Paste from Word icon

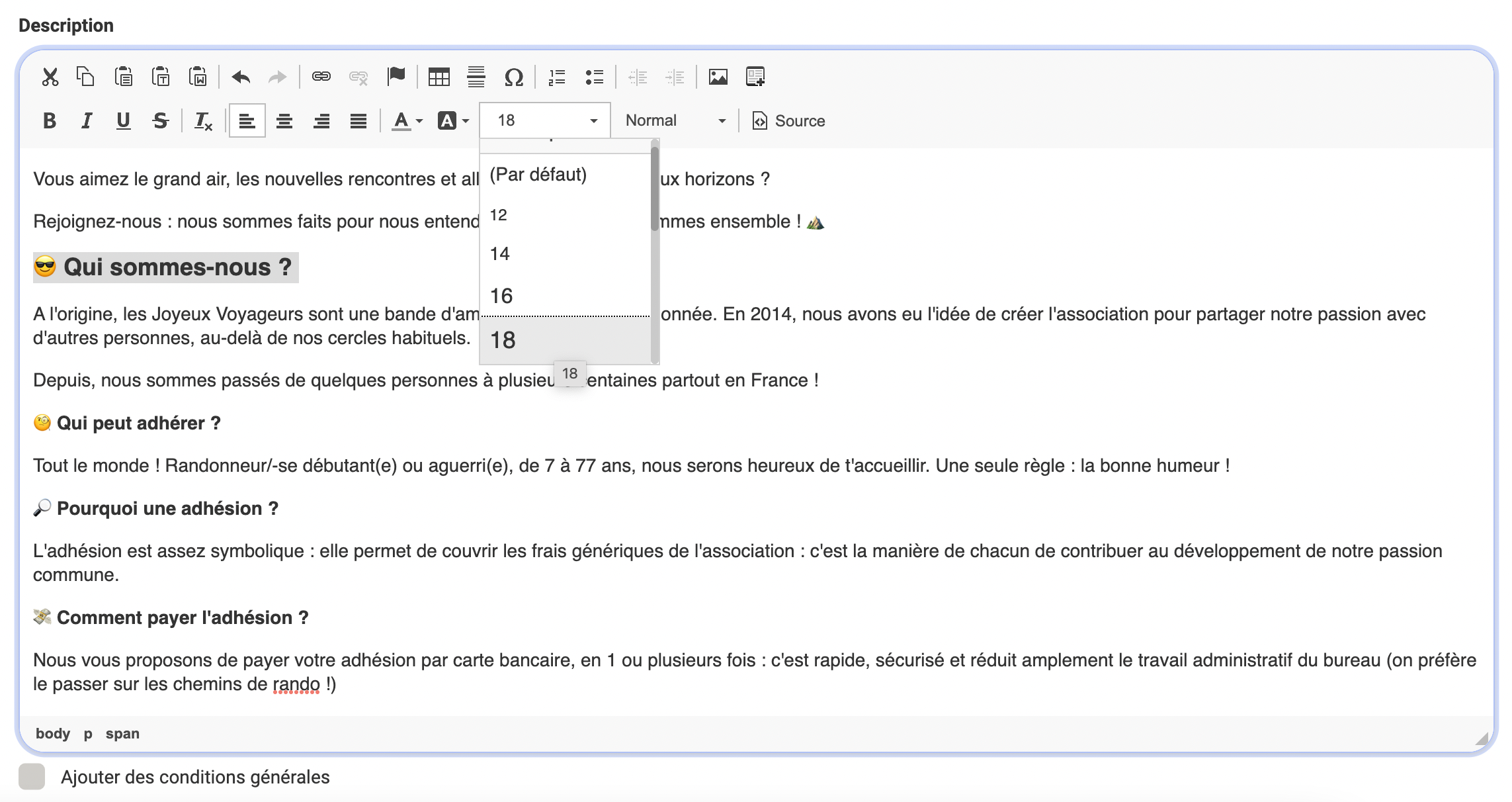click(197, 77)
